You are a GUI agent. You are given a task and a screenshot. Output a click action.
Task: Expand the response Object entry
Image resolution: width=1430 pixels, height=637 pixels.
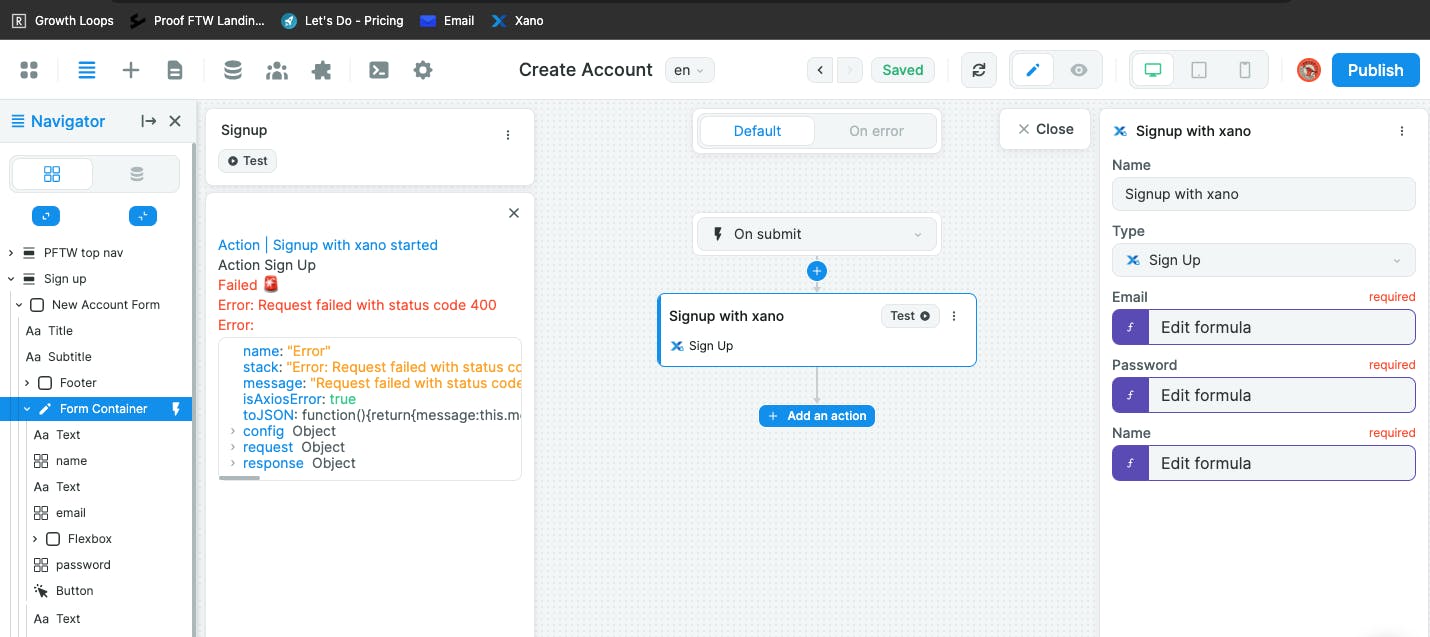234,463
